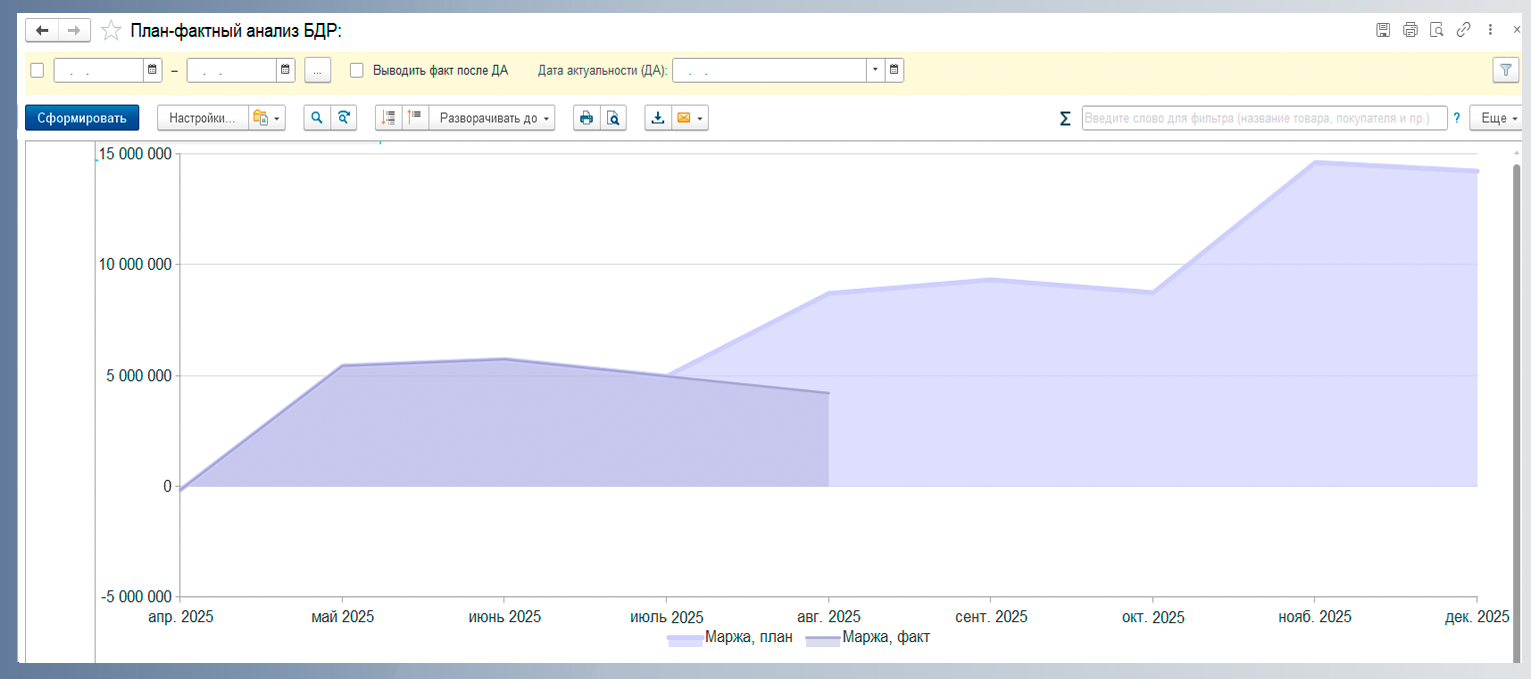Click the Маржа, факт legend swatch

(x=823, y=640)
